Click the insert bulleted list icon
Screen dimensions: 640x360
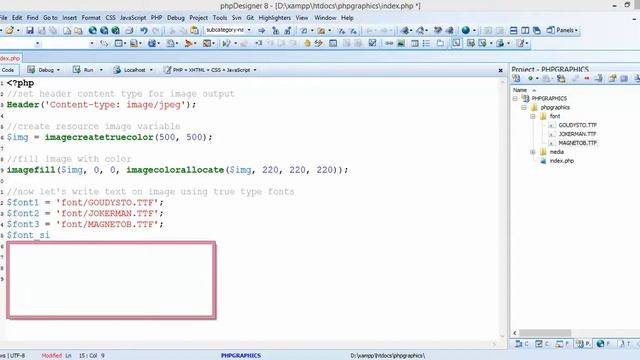pos(426,43)
